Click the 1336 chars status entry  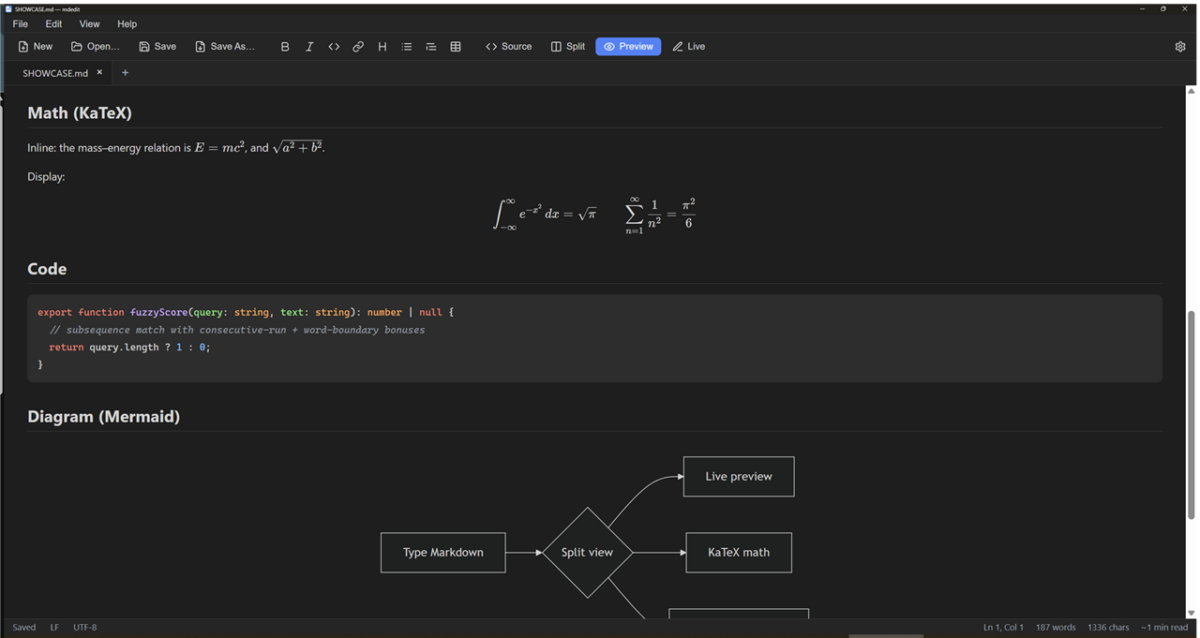pyautogui.click(x=1108, y=627)
